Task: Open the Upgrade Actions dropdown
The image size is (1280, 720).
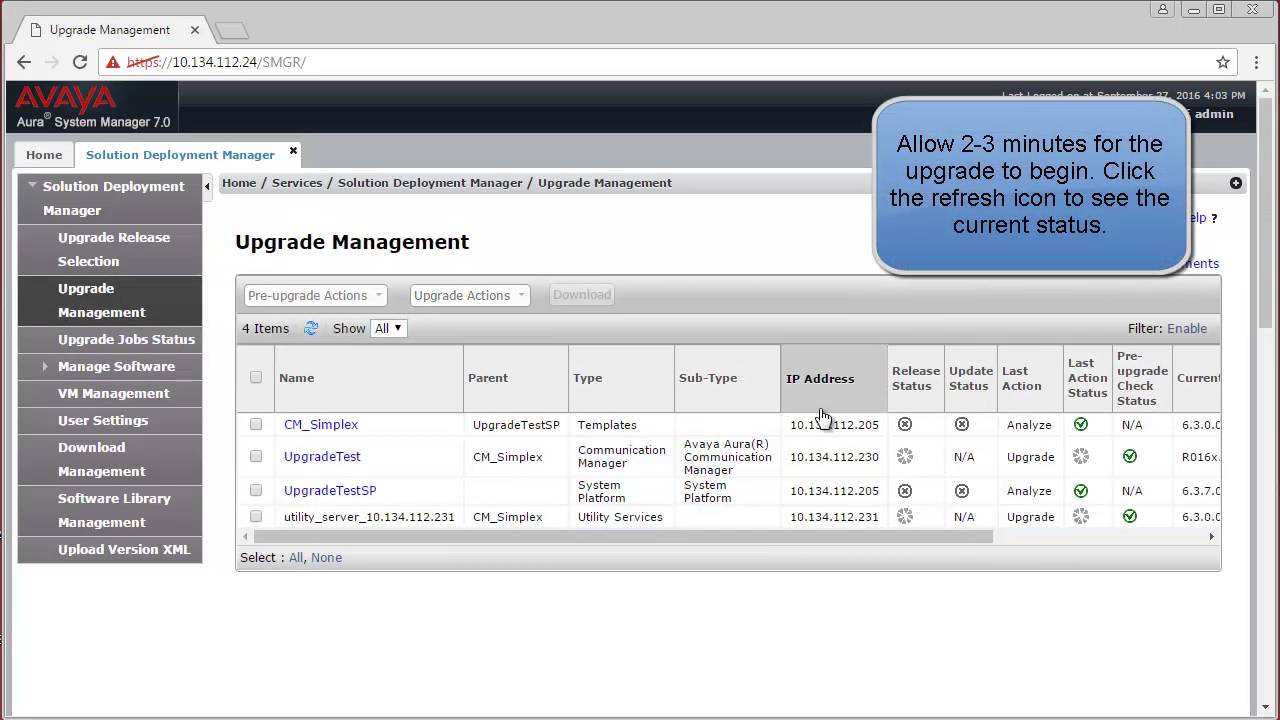Action: pos(469,295)
